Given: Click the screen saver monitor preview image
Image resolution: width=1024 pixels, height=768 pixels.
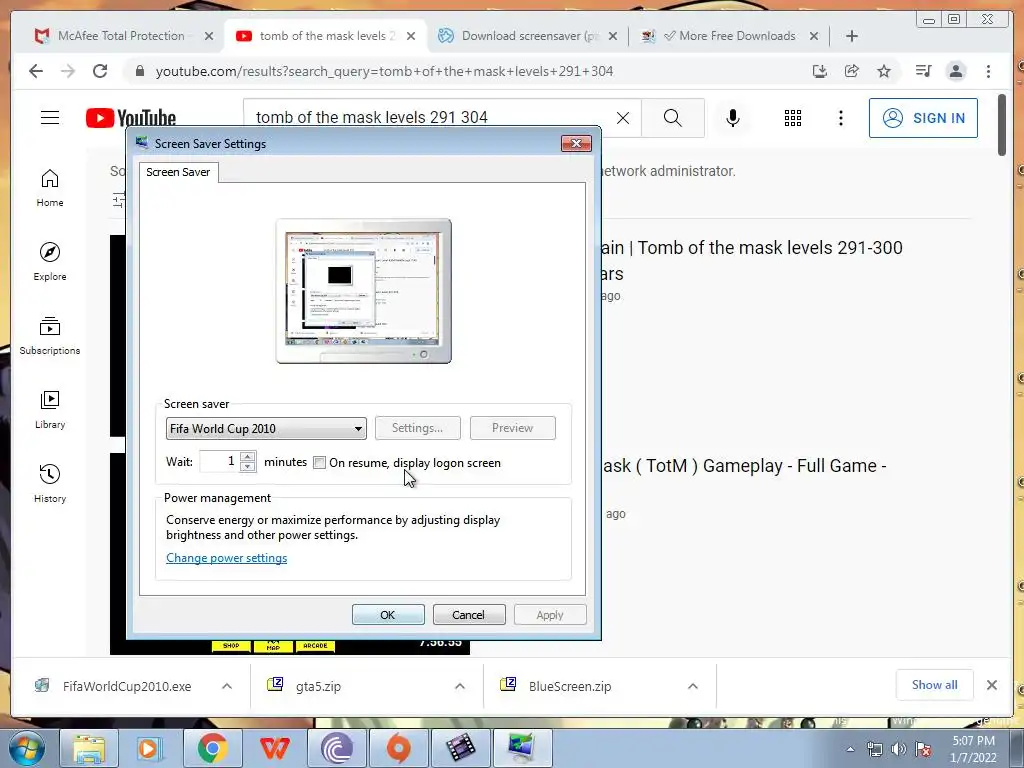Looking at the screenshot, I should point(364,291).
